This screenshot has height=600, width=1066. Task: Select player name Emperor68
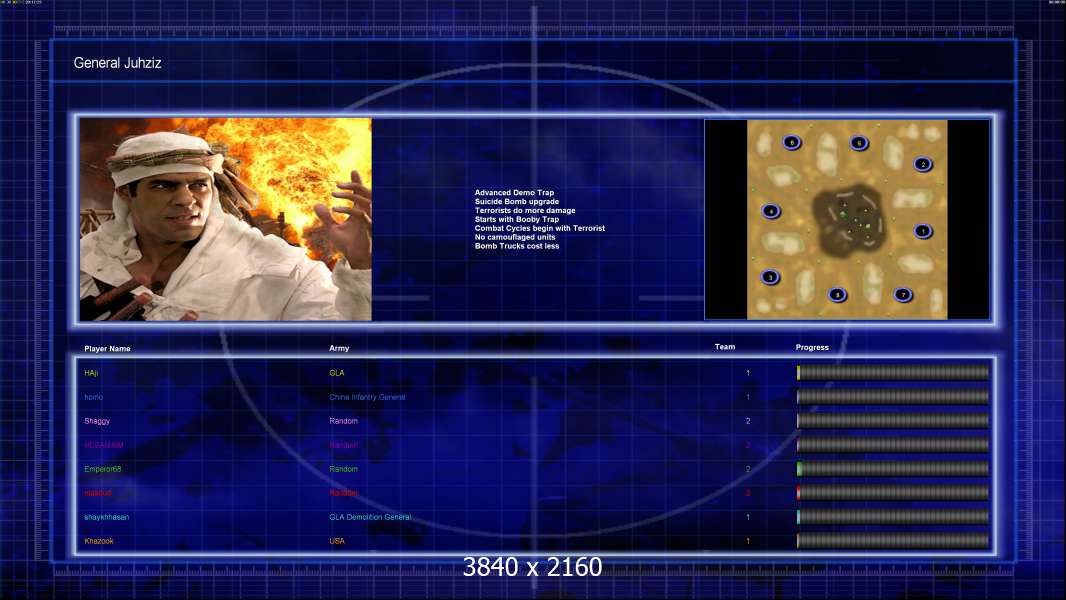[x=103, y=469]
